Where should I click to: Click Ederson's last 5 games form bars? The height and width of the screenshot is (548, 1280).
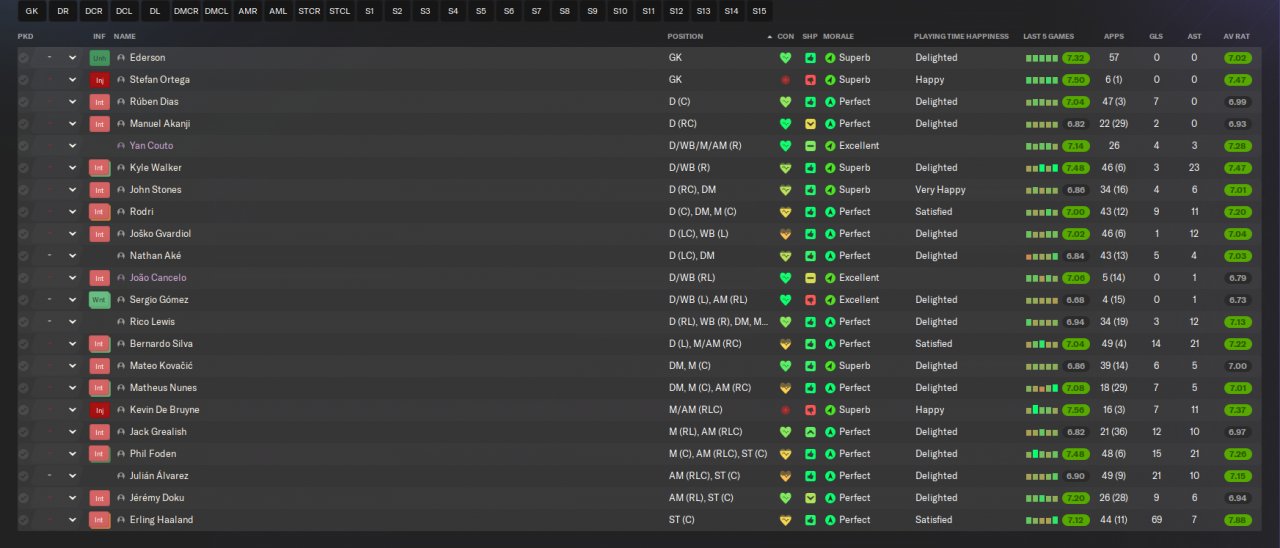click(x=1041, y=58)
